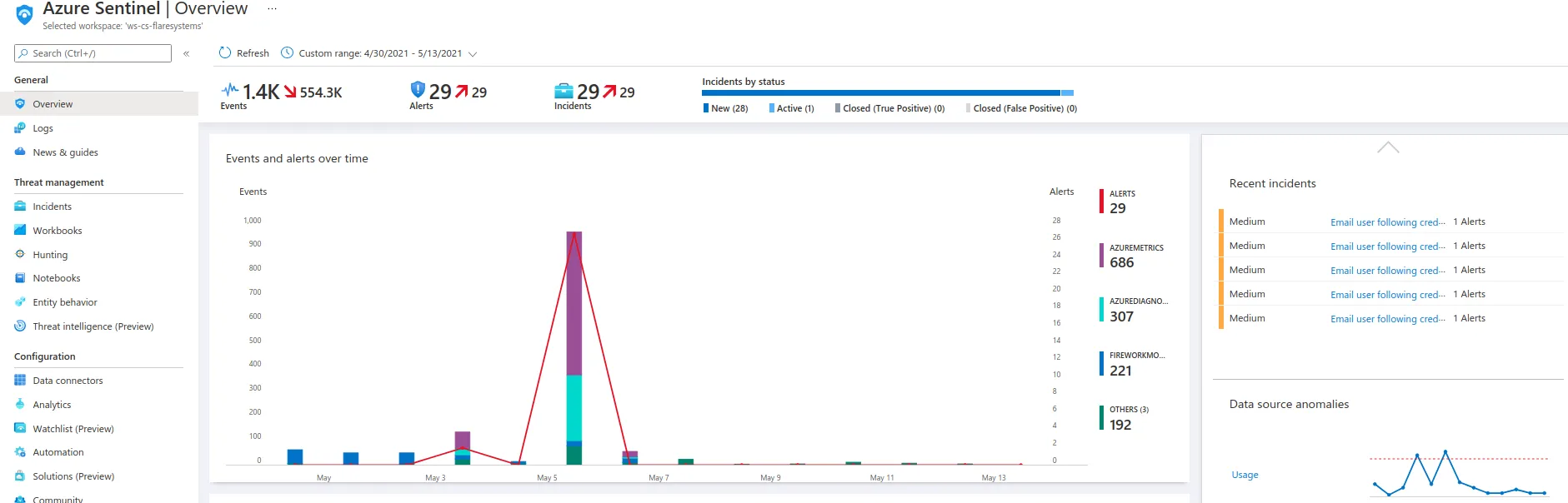The height and width of the screenshot is (503, 1568).
Task: Click the Active (1) status legend
Action: 791,108
